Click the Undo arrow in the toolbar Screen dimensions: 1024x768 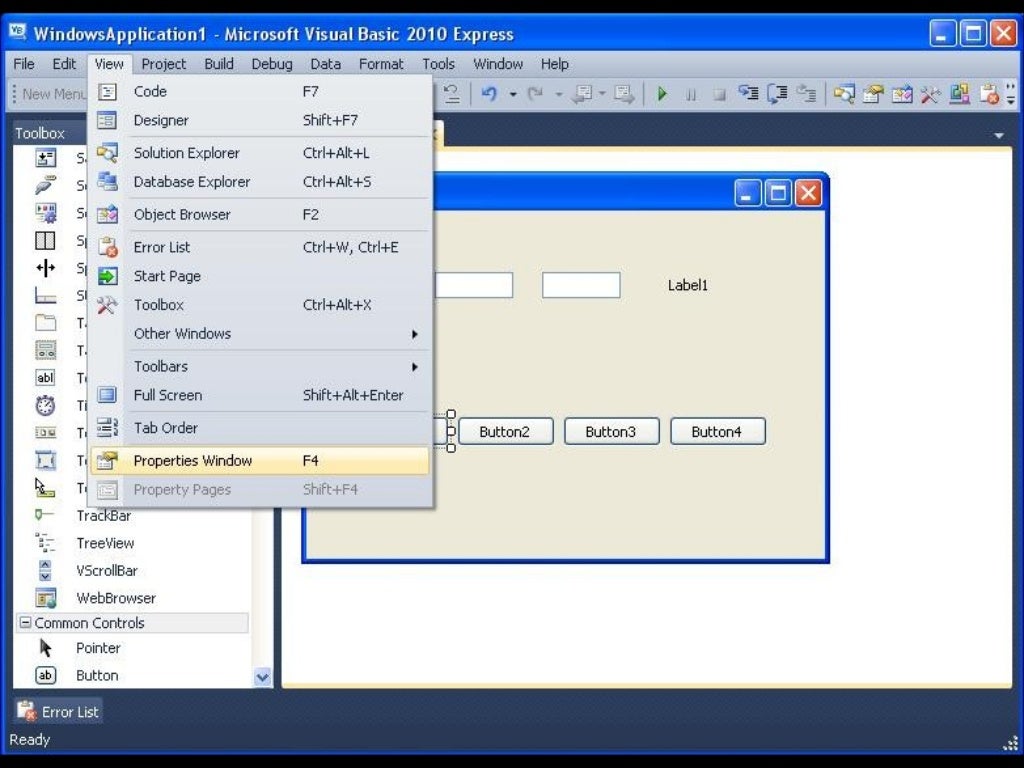click(488, 94)
